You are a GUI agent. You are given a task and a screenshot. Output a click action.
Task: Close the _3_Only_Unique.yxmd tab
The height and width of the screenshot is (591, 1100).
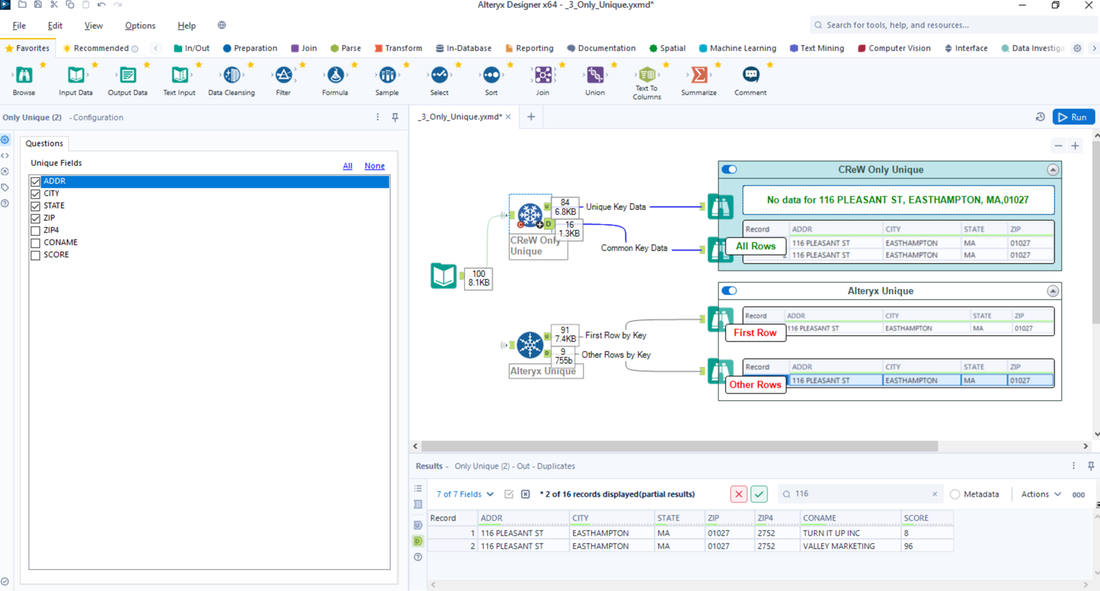tap(509, 117)
